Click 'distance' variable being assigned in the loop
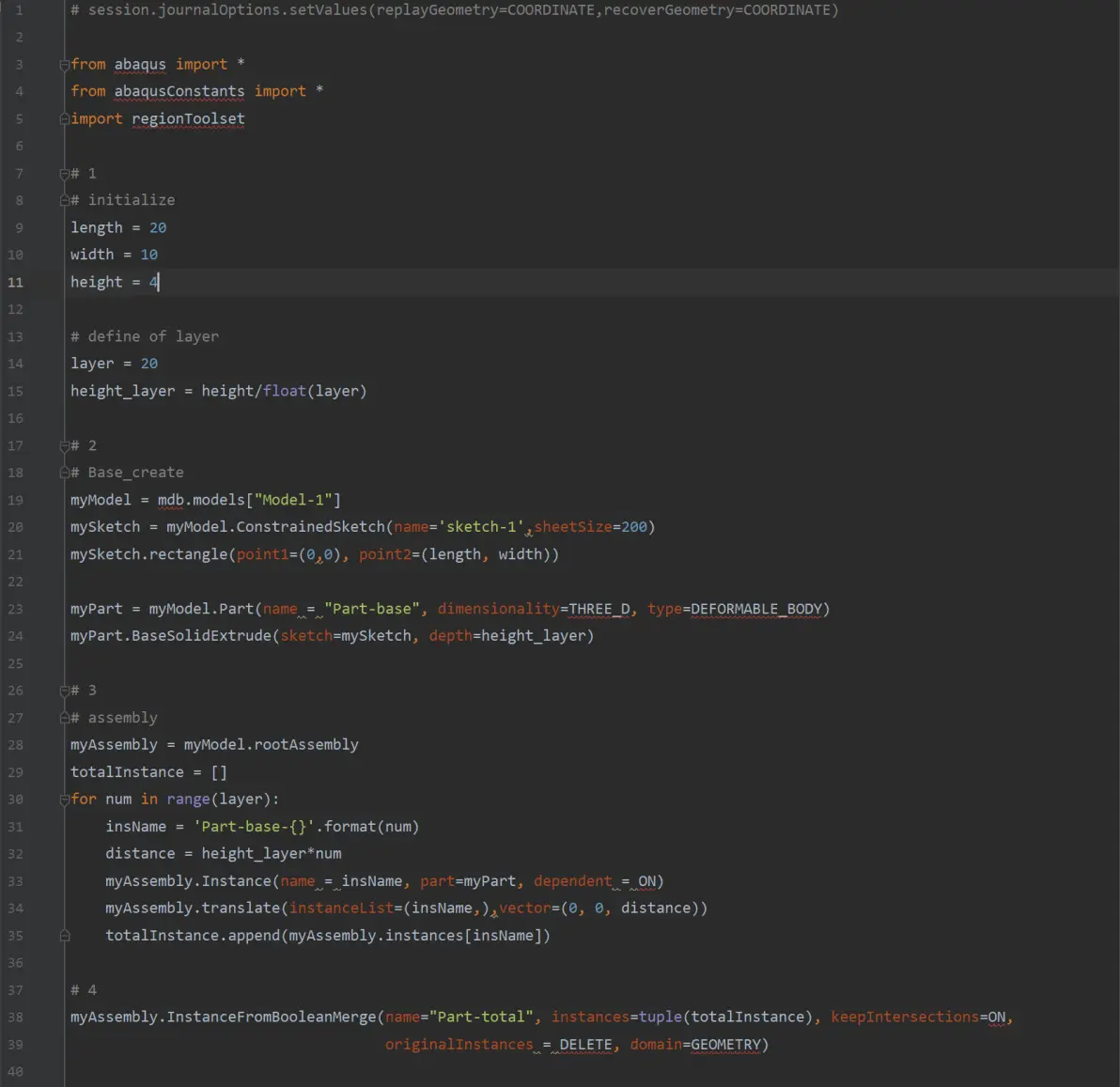Screen dimensions: 1120x1087 click(140, 854)
